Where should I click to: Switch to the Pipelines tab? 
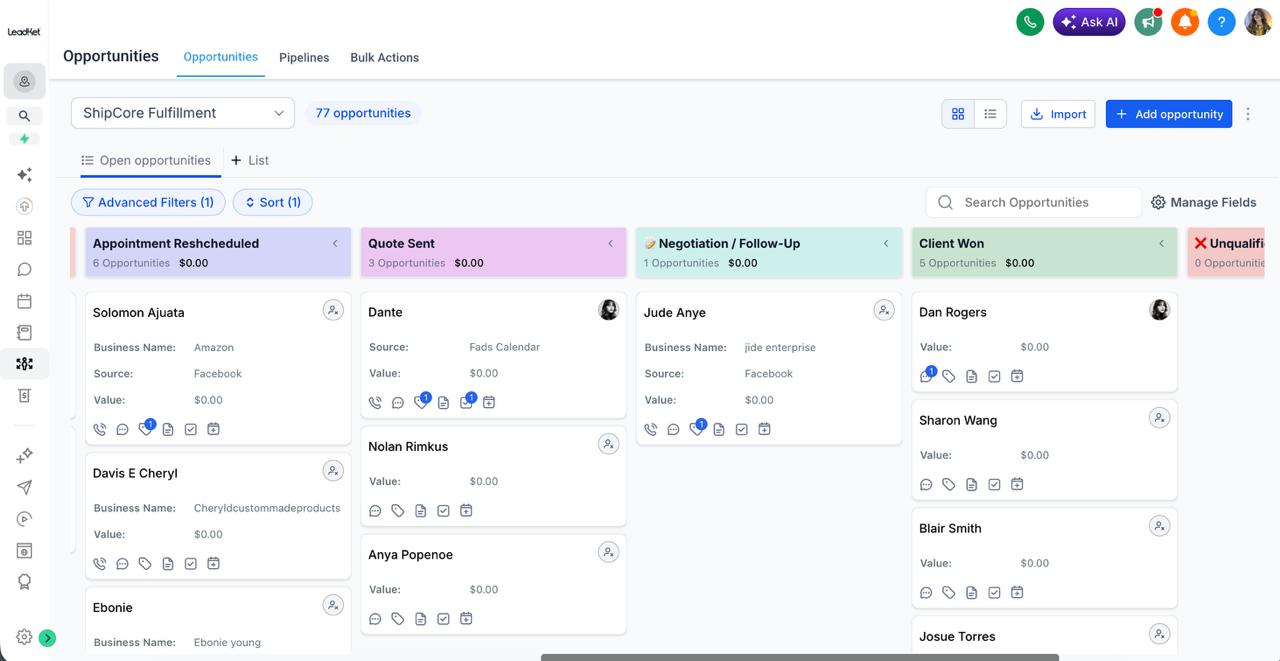tap(304, 57)
